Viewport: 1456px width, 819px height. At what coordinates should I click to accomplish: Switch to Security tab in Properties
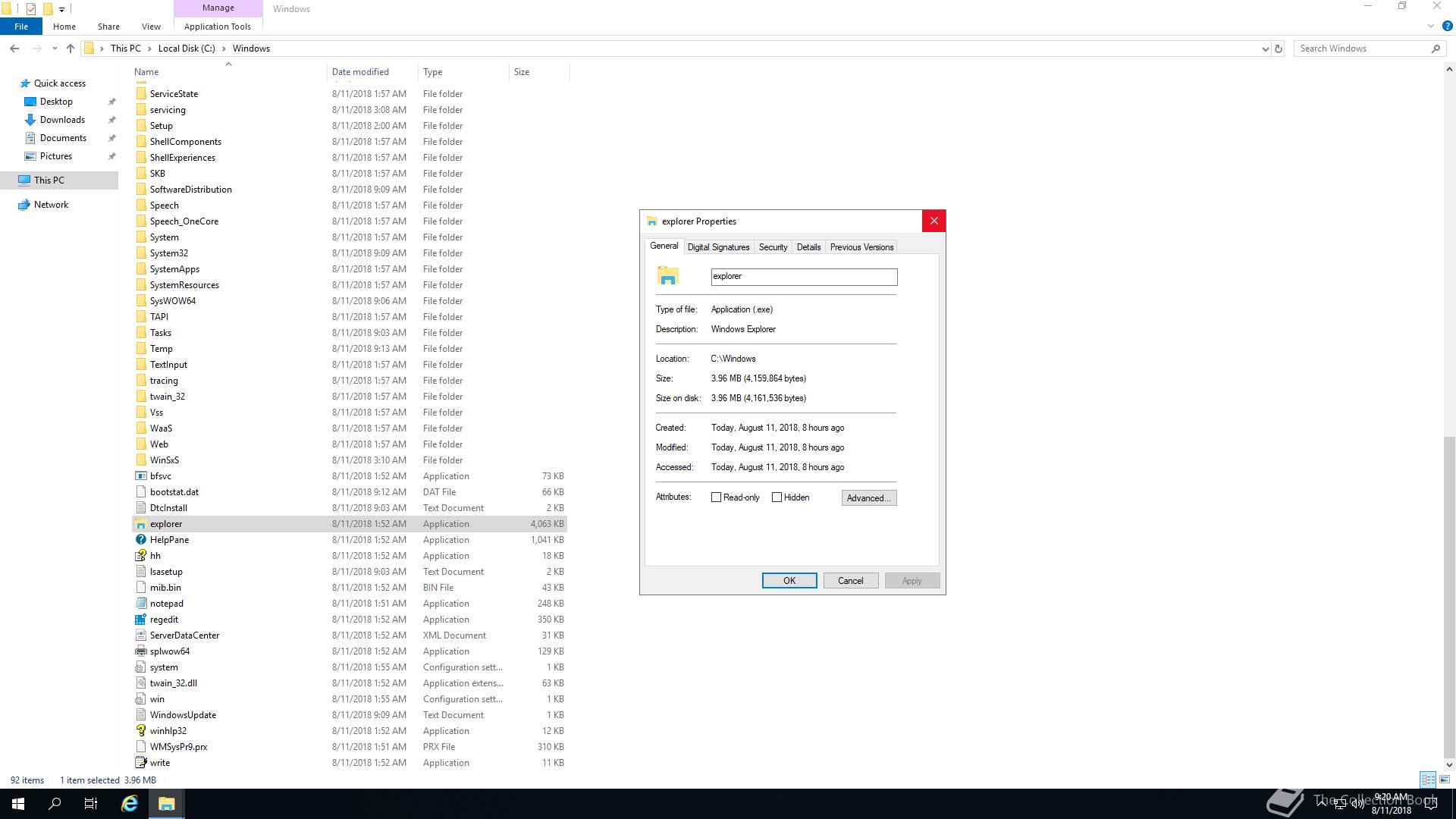(773, 247)
